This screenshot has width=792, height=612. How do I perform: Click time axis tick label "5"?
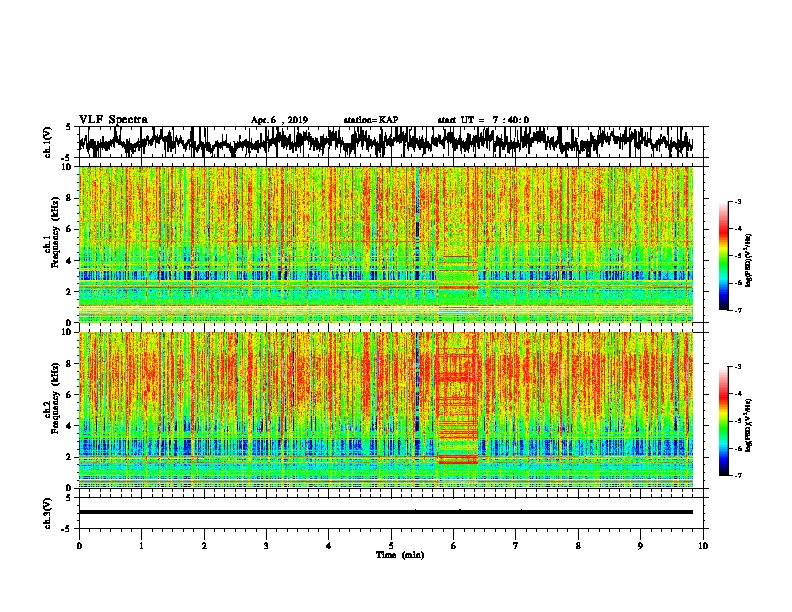pos(391,546)
